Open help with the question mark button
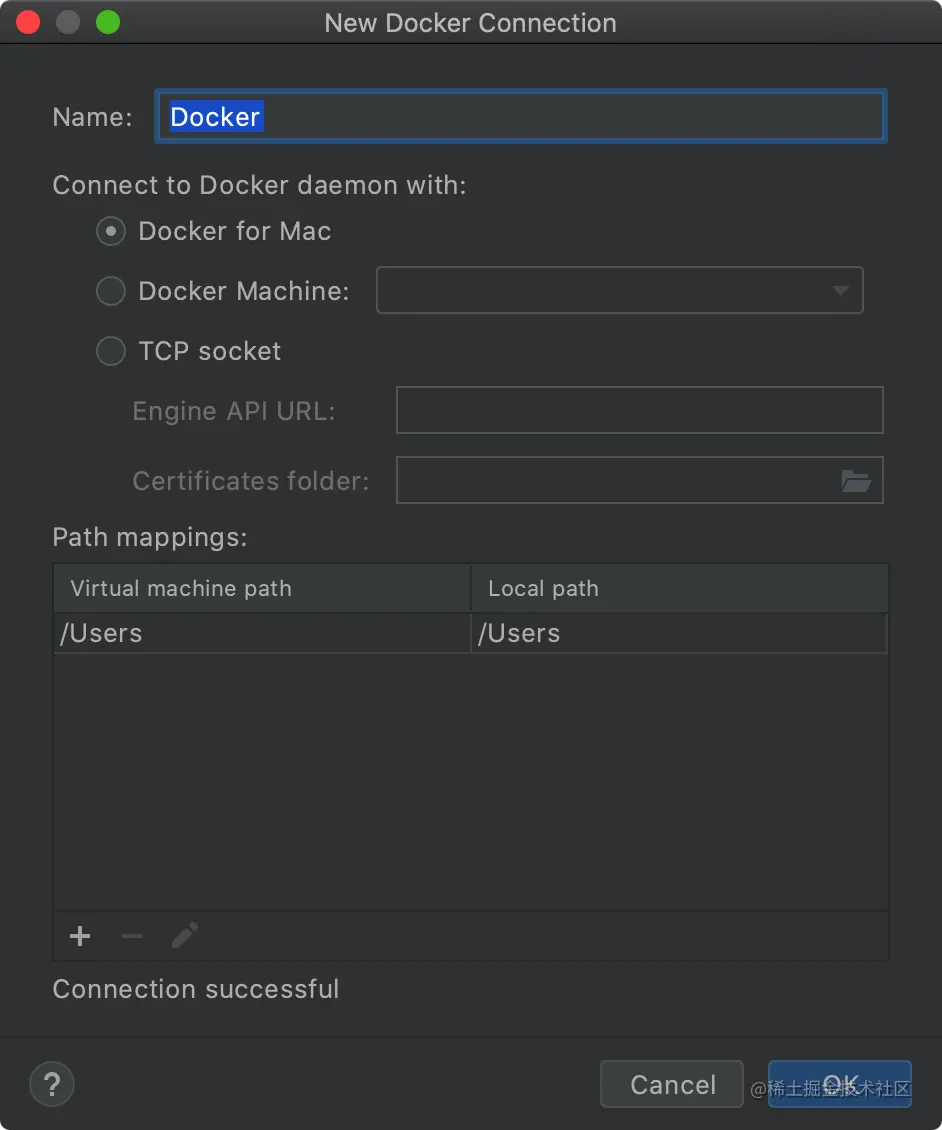This screenshot has height=1130, width=942. [x=52, y=1084]
